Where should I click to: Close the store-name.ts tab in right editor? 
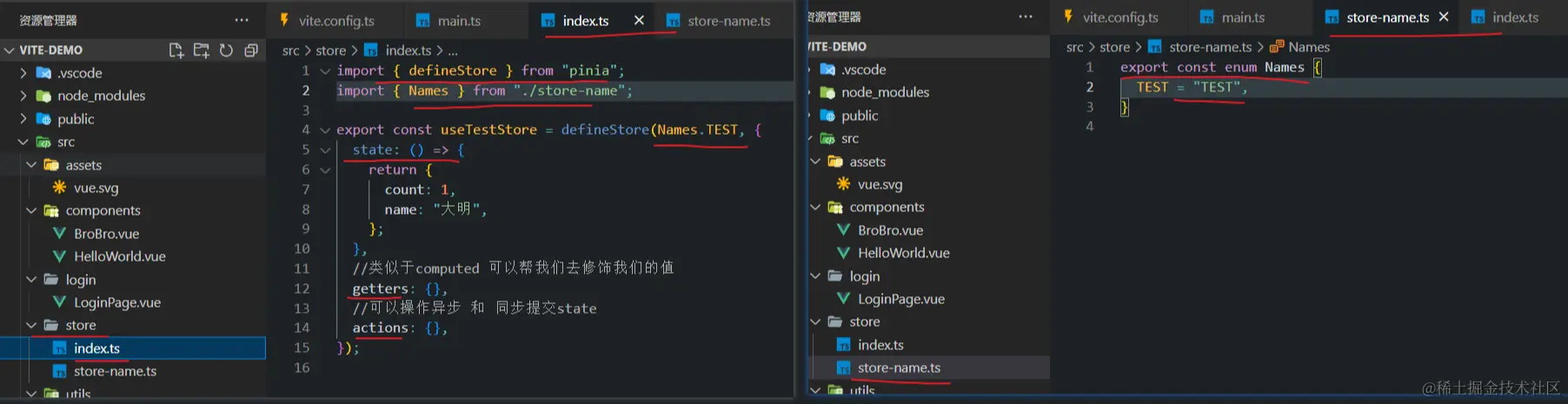1444,17
